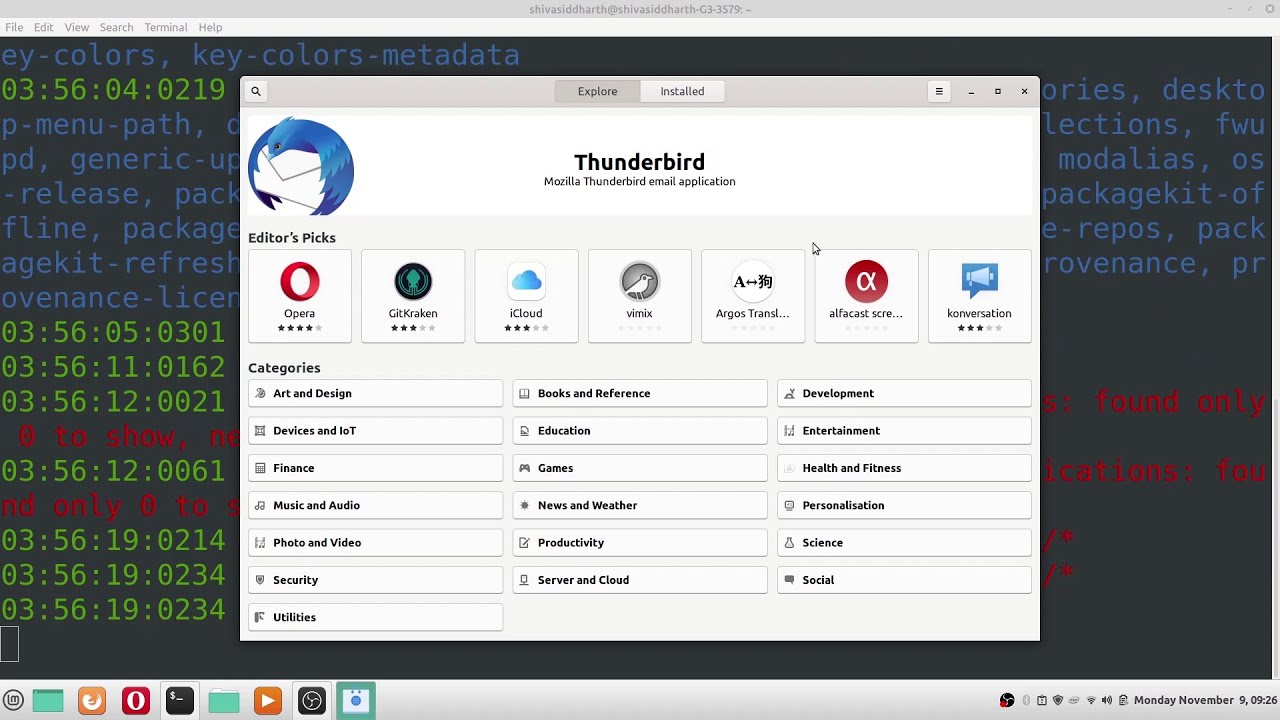The height and width of the screenshot is (720, 1280).
Task: Open the clock showing Monday November 9
Action: (x=1205, y=700)
